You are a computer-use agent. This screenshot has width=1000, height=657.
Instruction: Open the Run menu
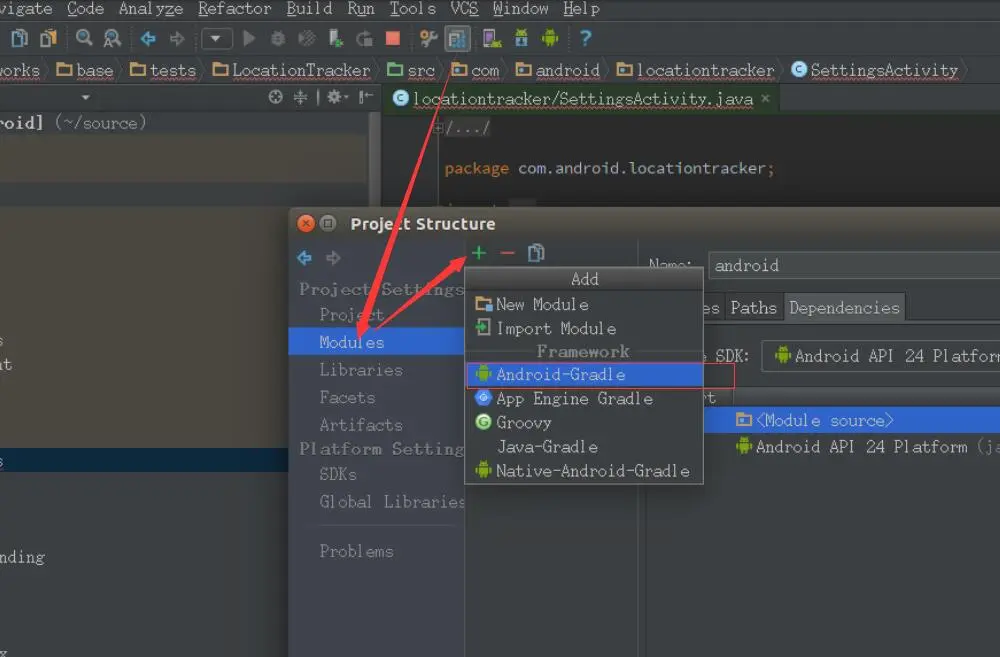pos(360,9)
